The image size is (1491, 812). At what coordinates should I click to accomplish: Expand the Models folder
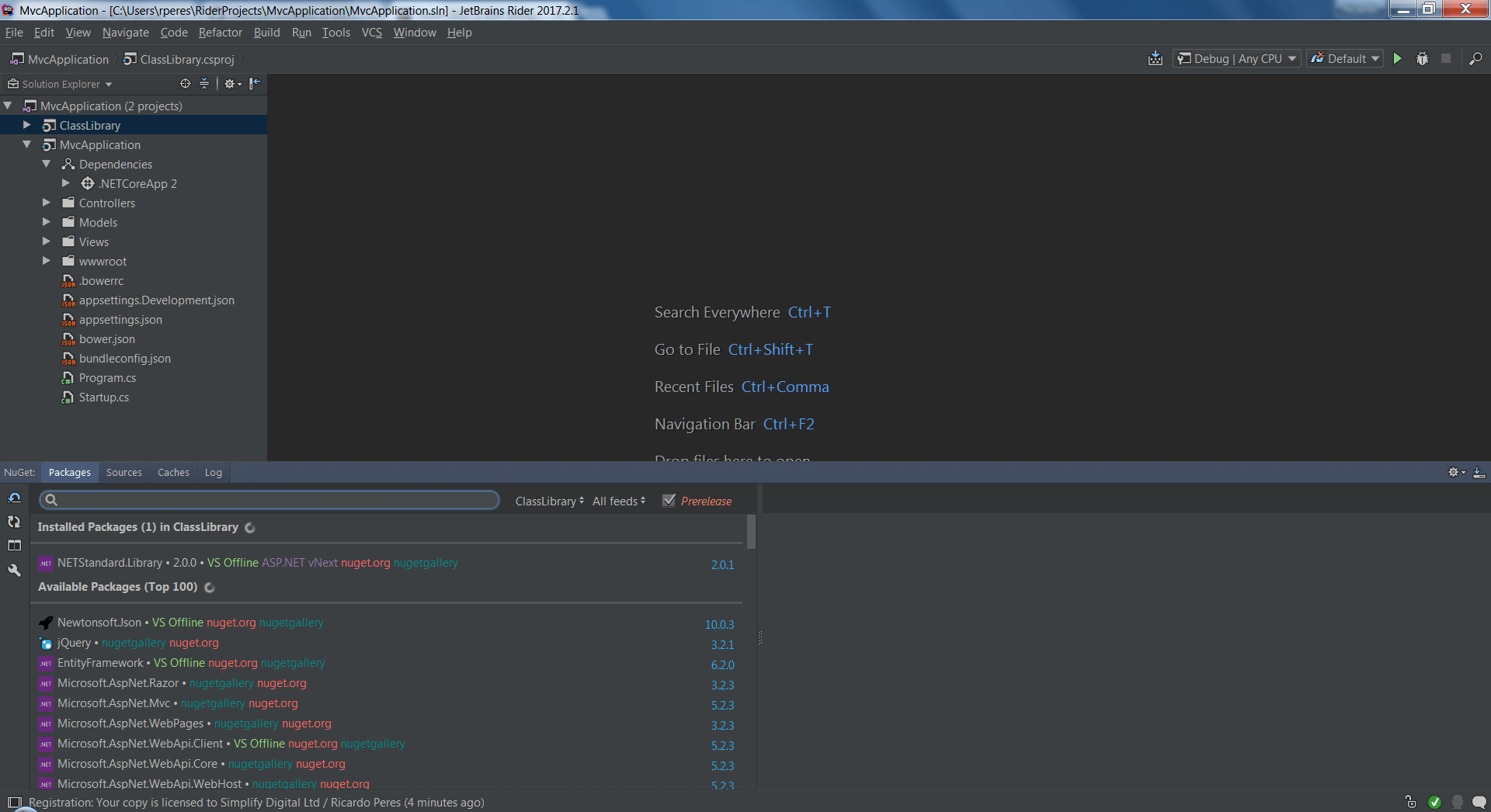(47, 222)
